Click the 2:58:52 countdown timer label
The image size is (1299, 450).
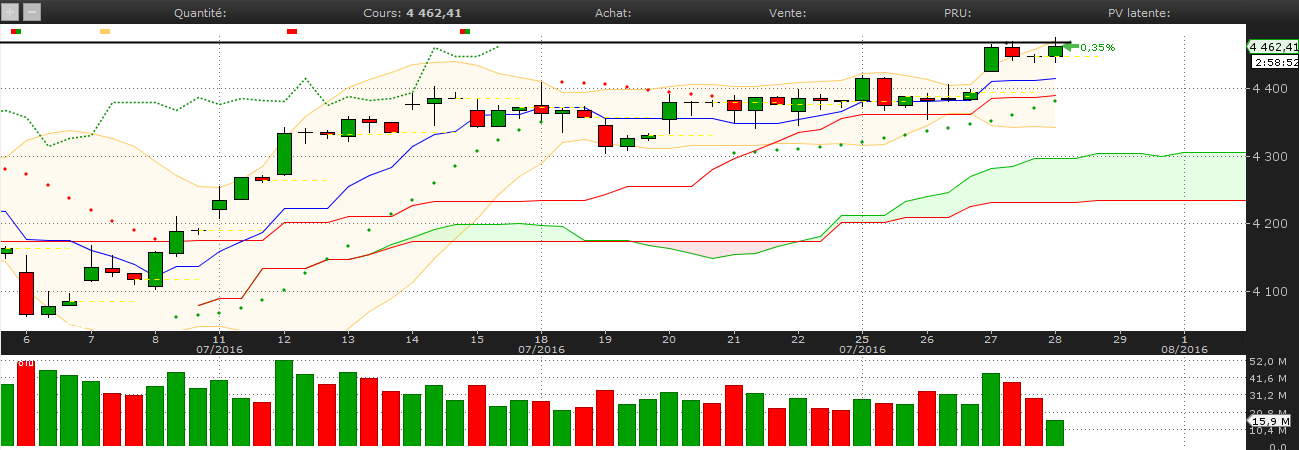coord(1272,62)
